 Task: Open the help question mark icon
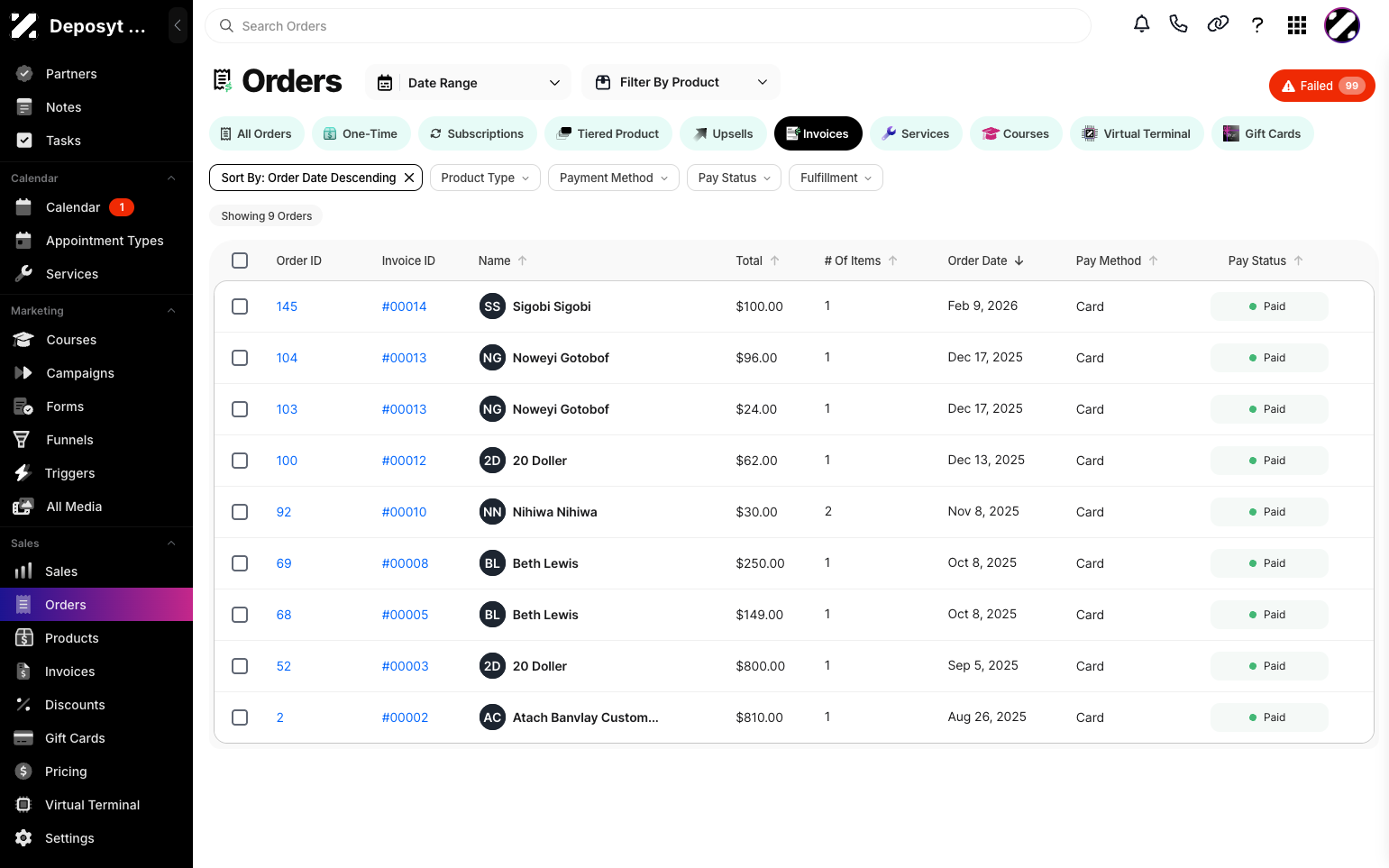click(x=1257, y=24)
